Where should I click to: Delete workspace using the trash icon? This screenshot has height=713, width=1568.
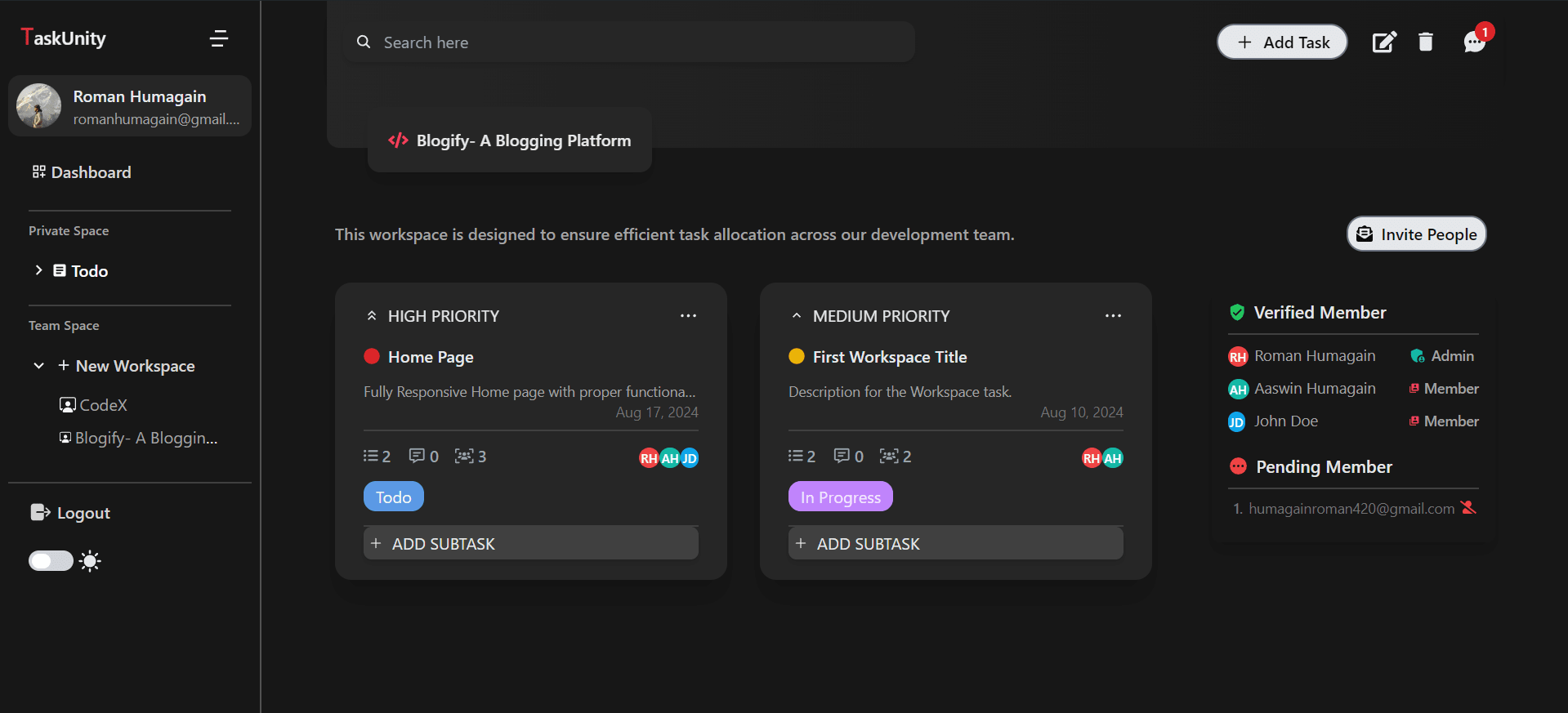click(x=1426, y=42)
